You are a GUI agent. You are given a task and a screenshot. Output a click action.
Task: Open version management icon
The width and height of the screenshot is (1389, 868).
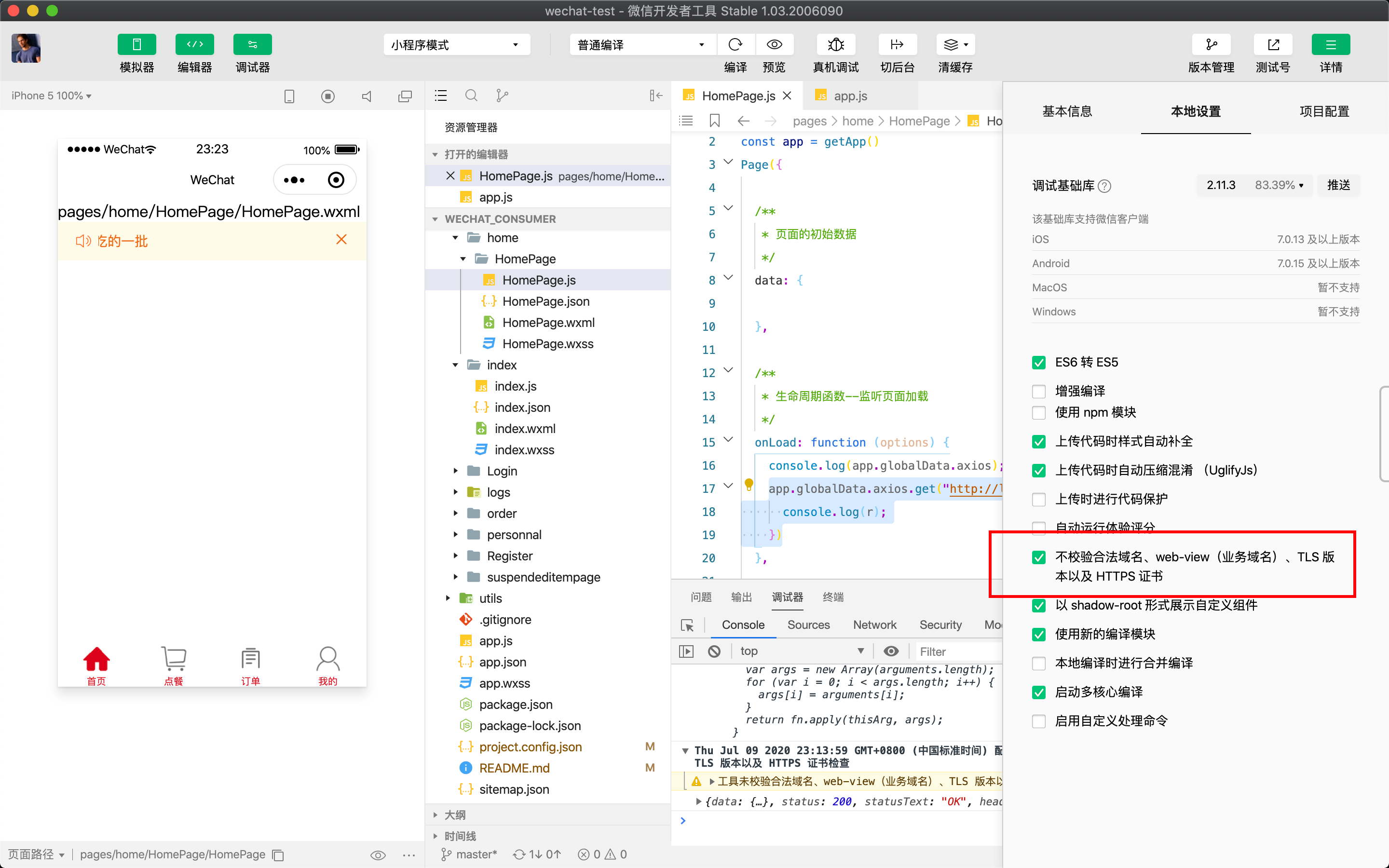1211,45
